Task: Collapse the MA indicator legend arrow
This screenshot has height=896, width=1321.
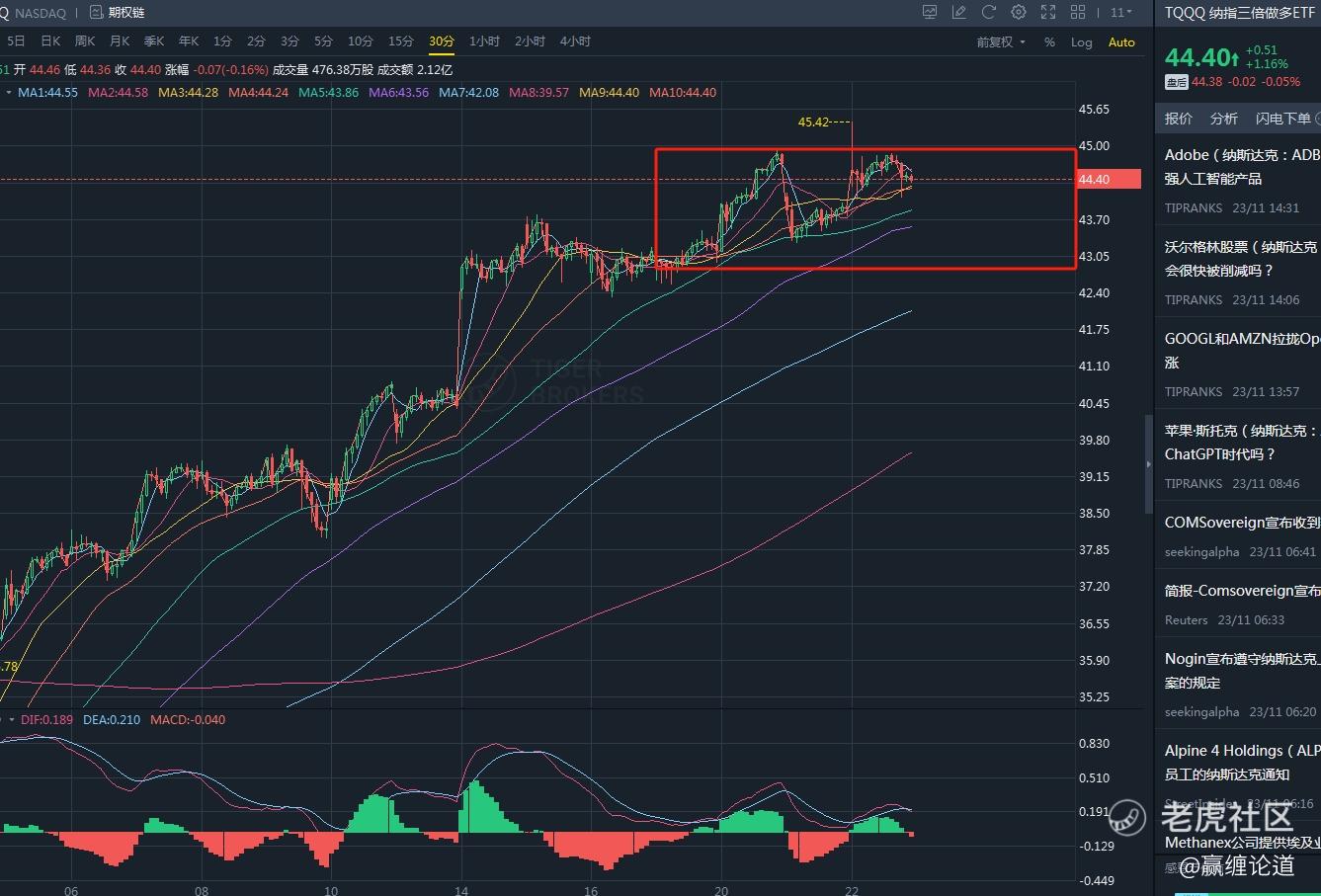Action: (x=9, y=93)
